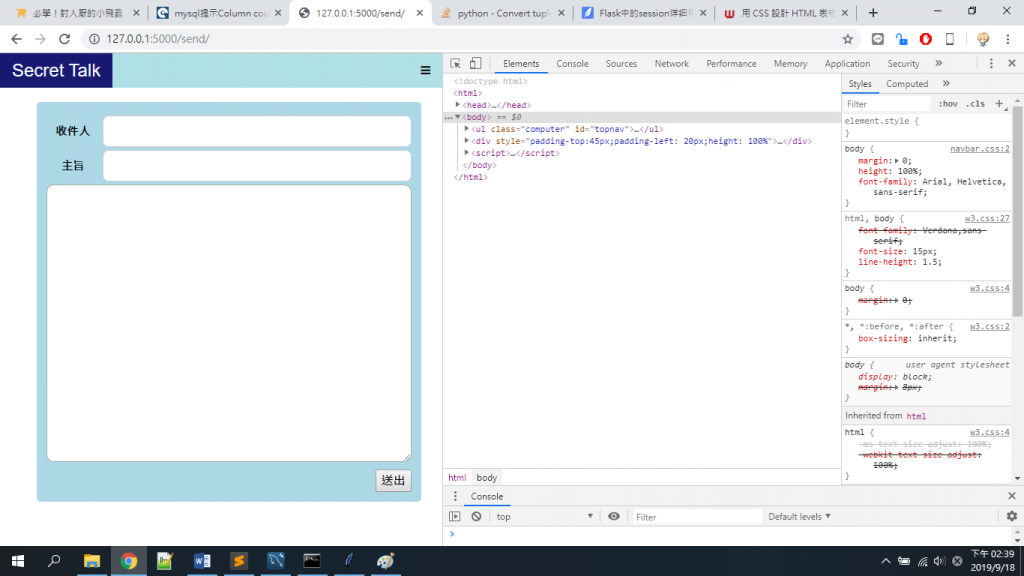Switch to the Computed styles tab

point(906,84)
